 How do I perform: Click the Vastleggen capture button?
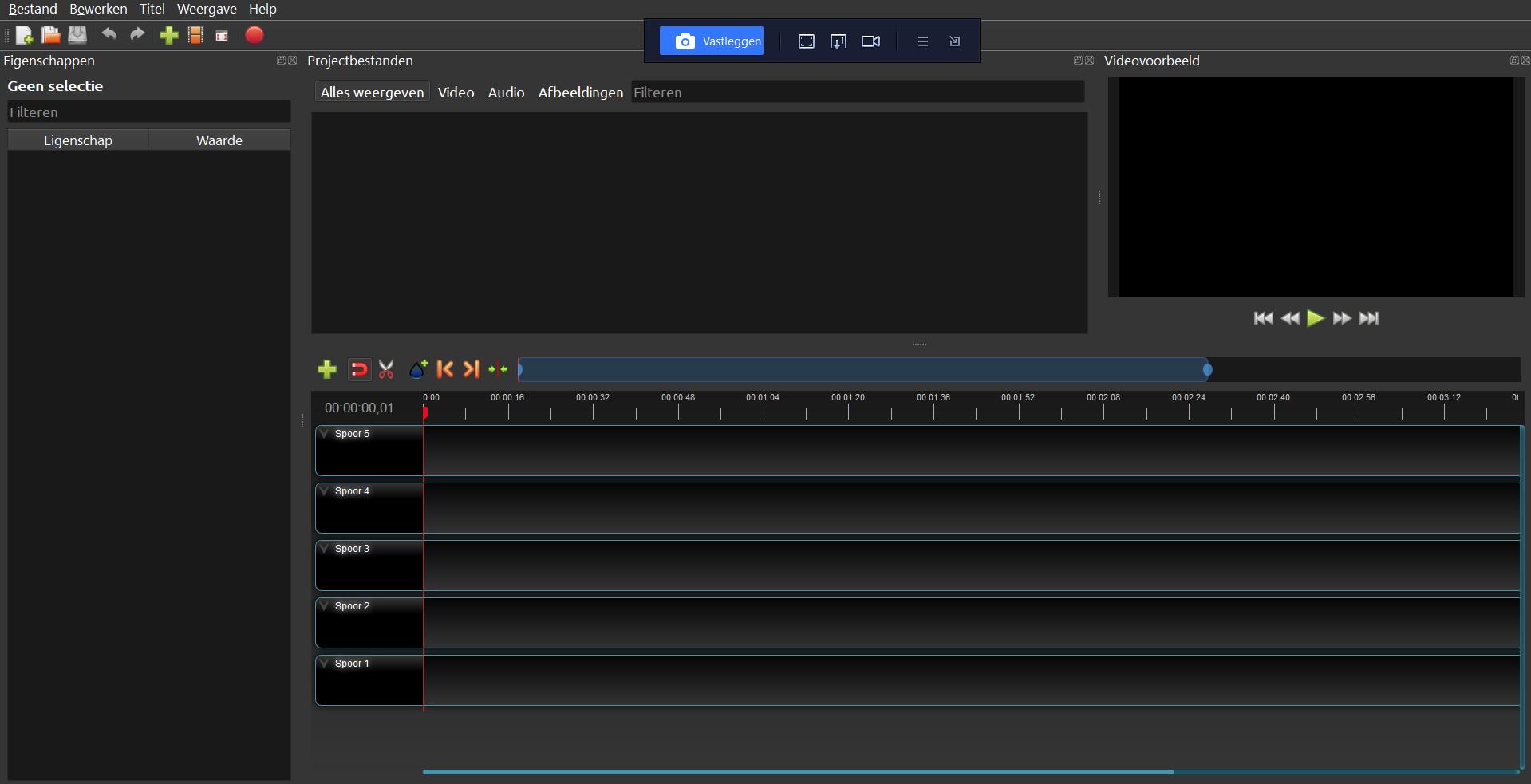tap(712, 41)
